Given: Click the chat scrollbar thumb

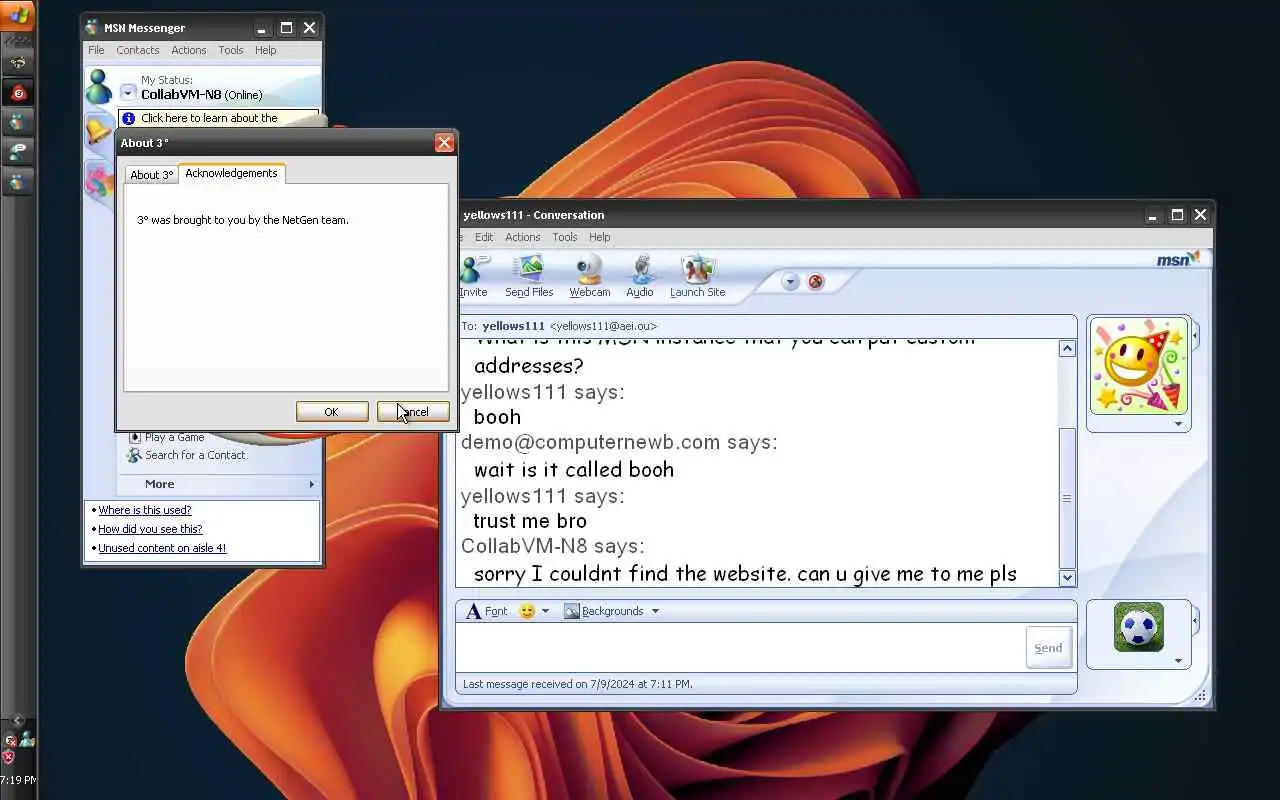Looking at the screenshot, I should pos(1067,498).
